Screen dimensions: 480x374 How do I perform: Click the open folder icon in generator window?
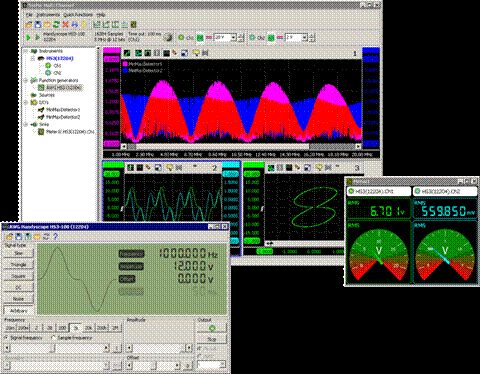[9, 236]
